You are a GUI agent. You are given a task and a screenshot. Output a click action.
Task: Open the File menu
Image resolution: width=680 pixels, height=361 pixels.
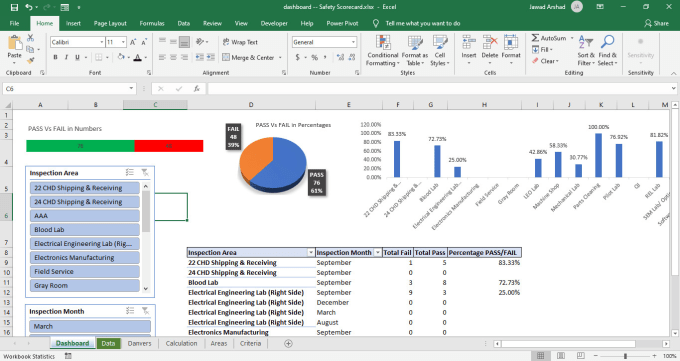(14, 23)
